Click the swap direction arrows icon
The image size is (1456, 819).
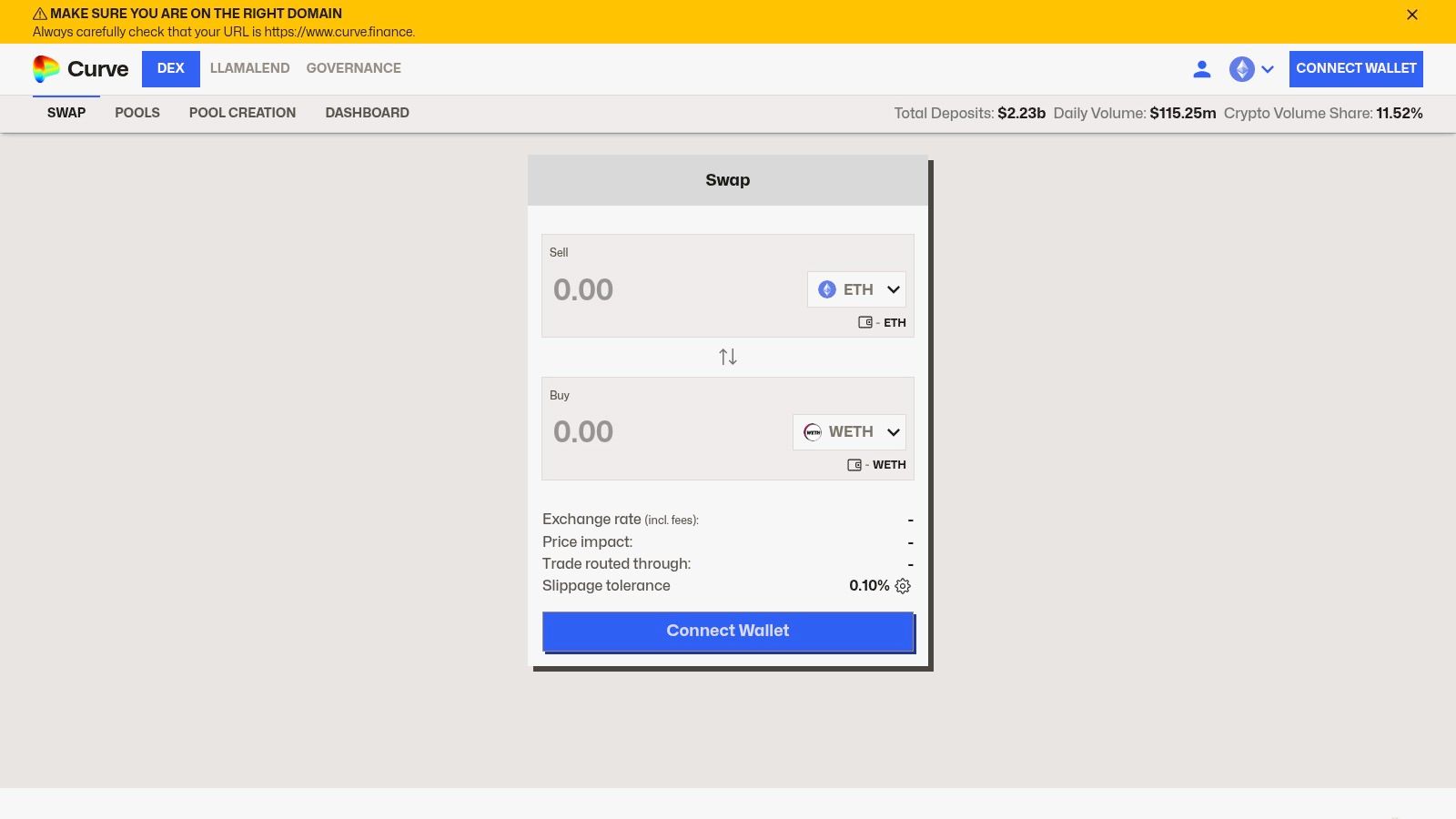[x=728, y=357]
